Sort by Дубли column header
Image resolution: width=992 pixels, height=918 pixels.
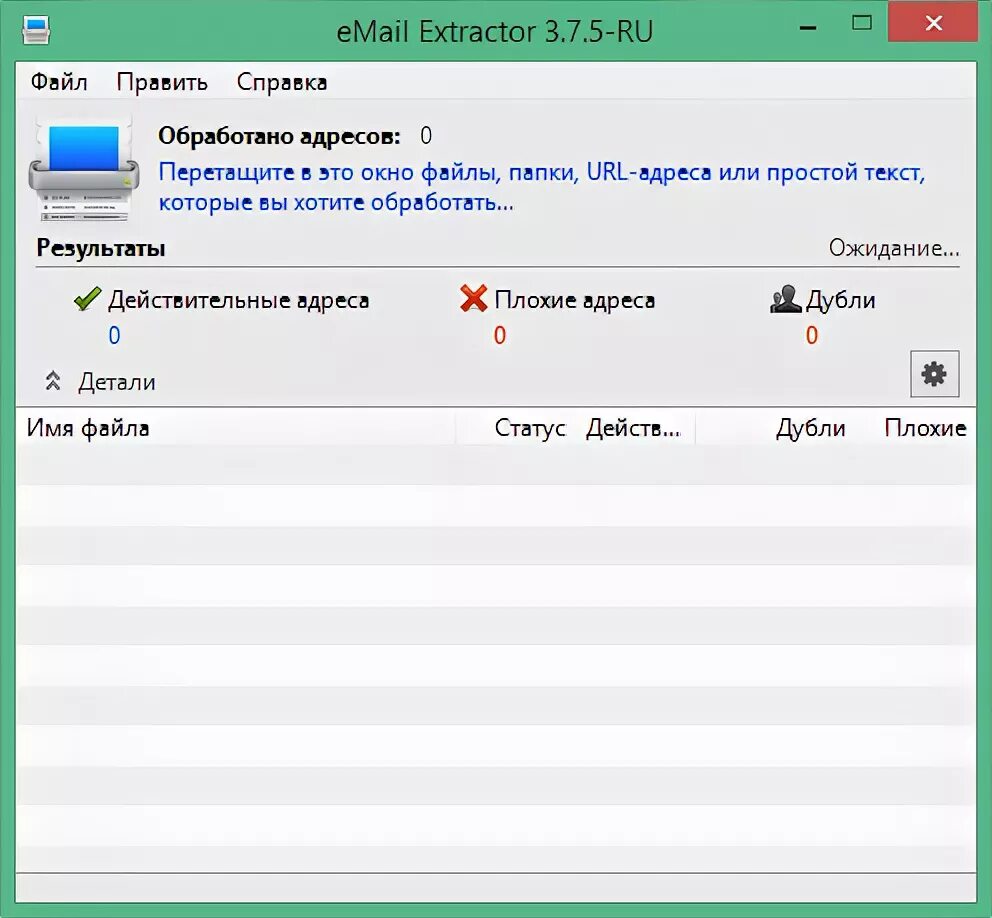[811, 428]
